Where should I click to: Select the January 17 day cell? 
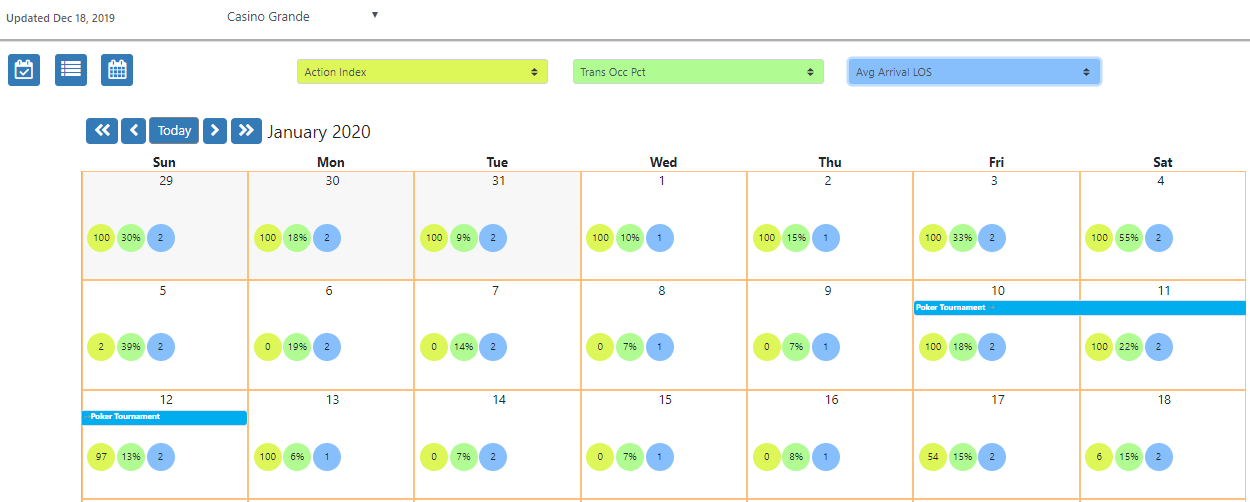996,444
